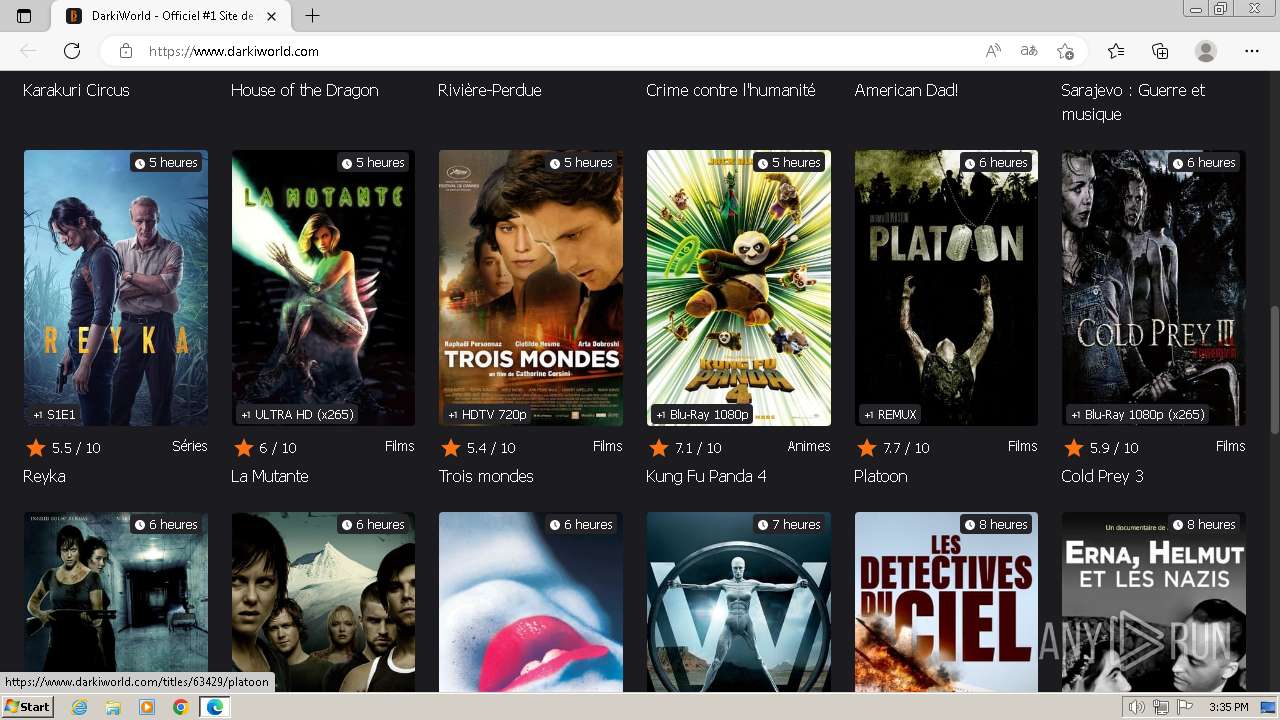Open translate icon in address bar

1029,51
